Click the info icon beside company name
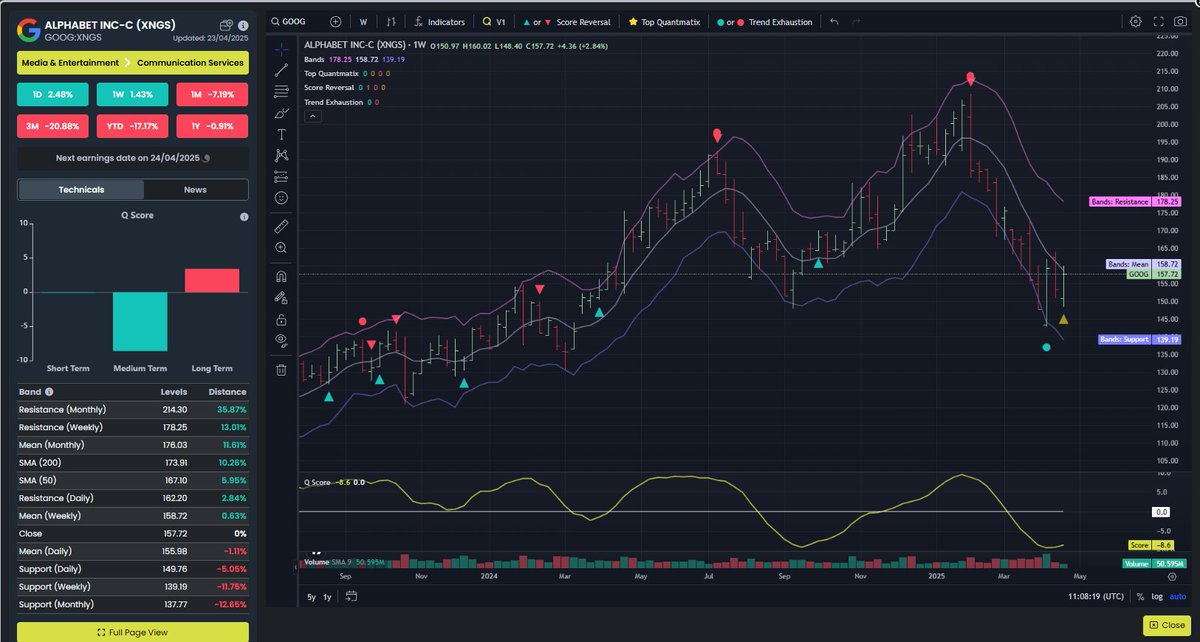 click(243, 24)
